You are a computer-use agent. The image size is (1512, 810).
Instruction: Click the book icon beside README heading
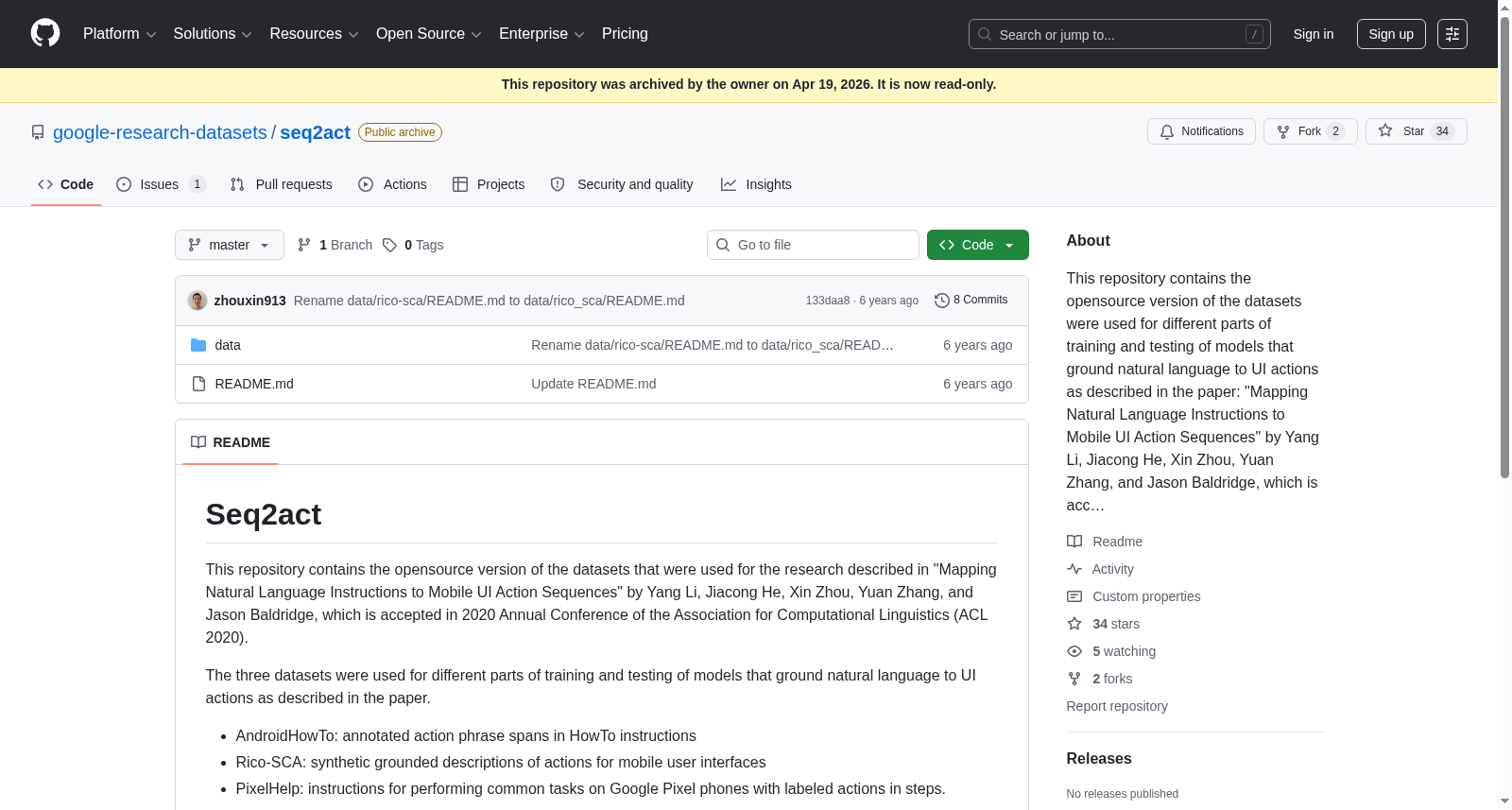(198, 442)
